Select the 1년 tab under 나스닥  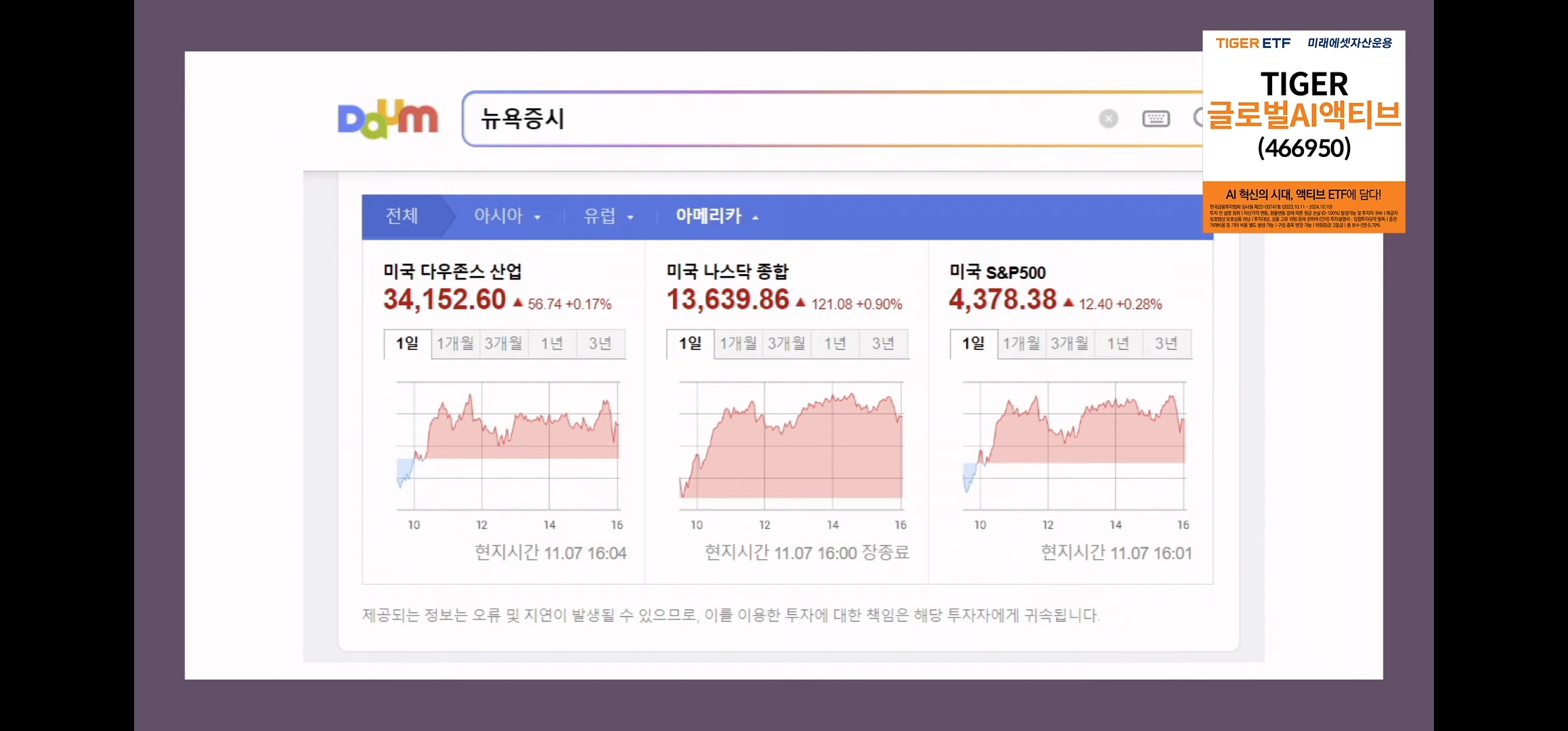click(835, 344)
